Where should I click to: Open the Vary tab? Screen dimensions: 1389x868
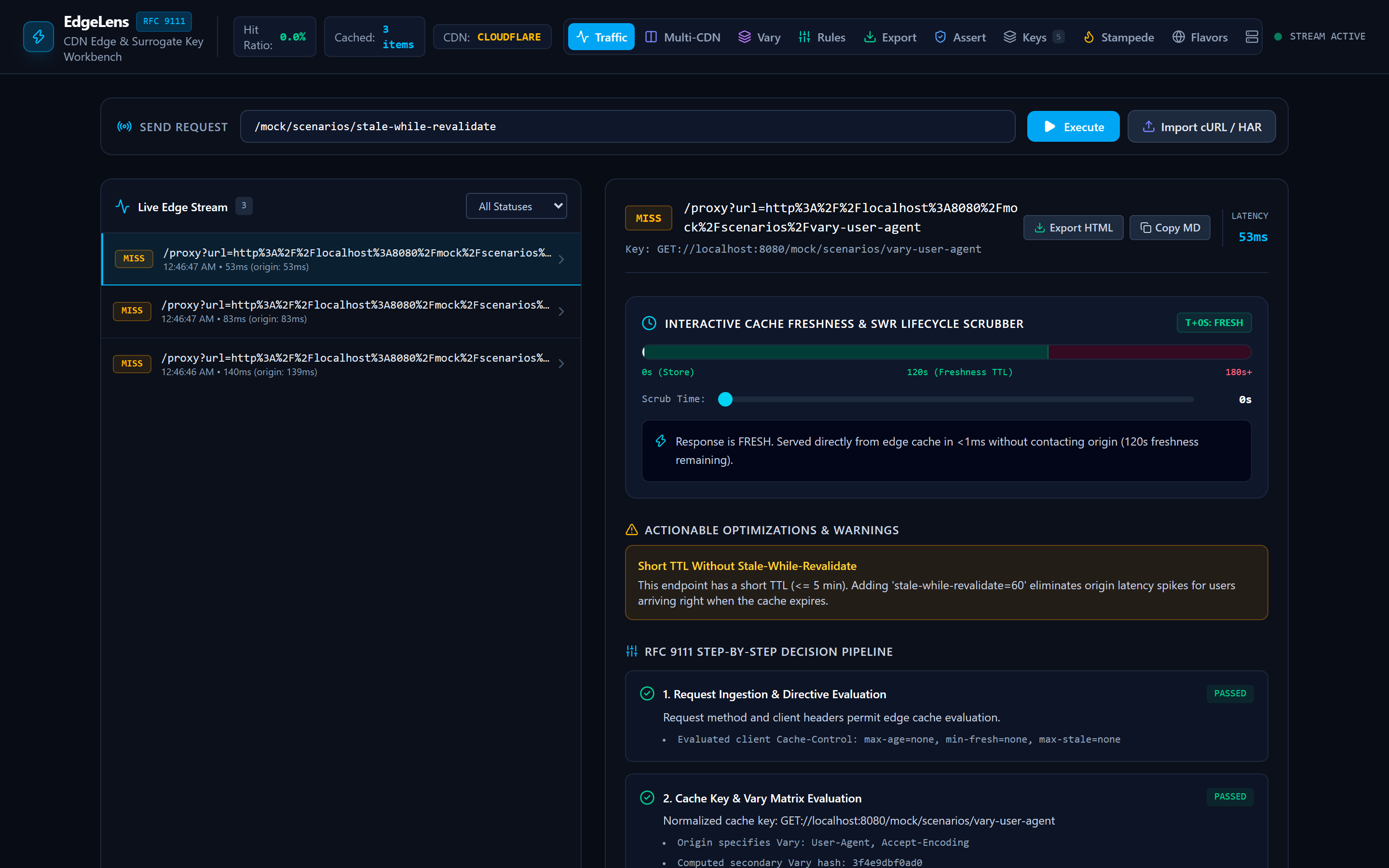(x=759, y=37)
